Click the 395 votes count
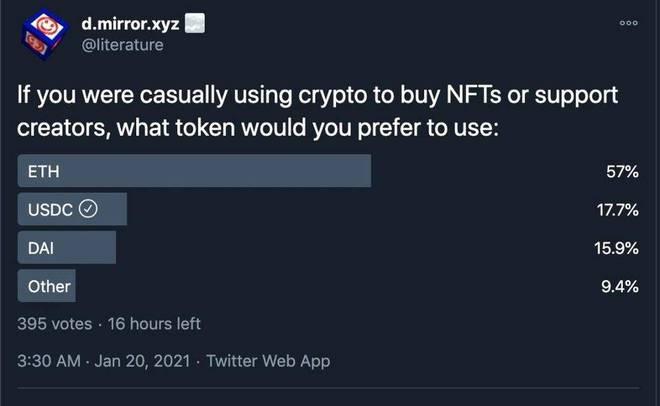Image resolution: width=660 pixels, height=406 pixels. tap(55, 323)
